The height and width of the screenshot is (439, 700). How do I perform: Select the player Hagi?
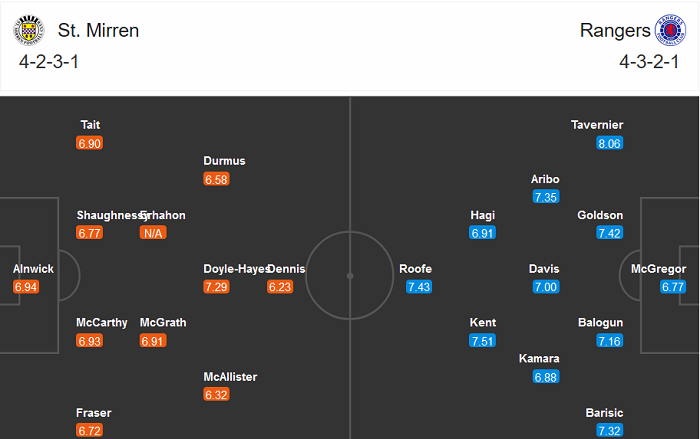point(482,215)
